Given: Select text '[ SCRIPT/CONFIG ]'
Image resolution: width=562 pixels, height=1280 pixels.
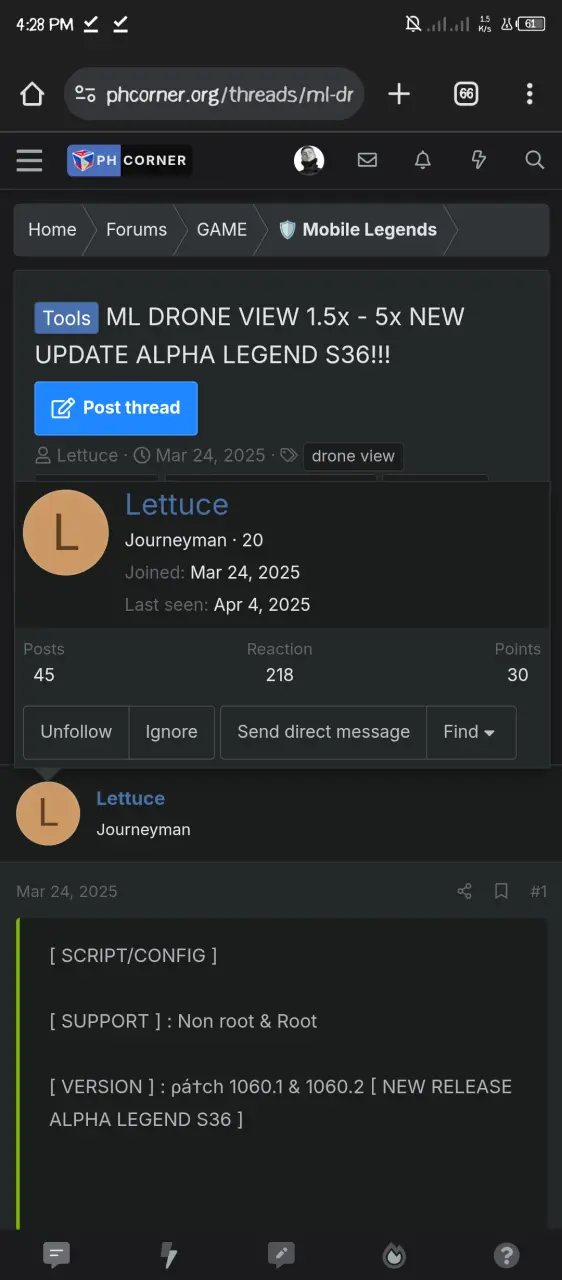Looking at the screenshot, I should pyautogui.click(x=133, y=955).
